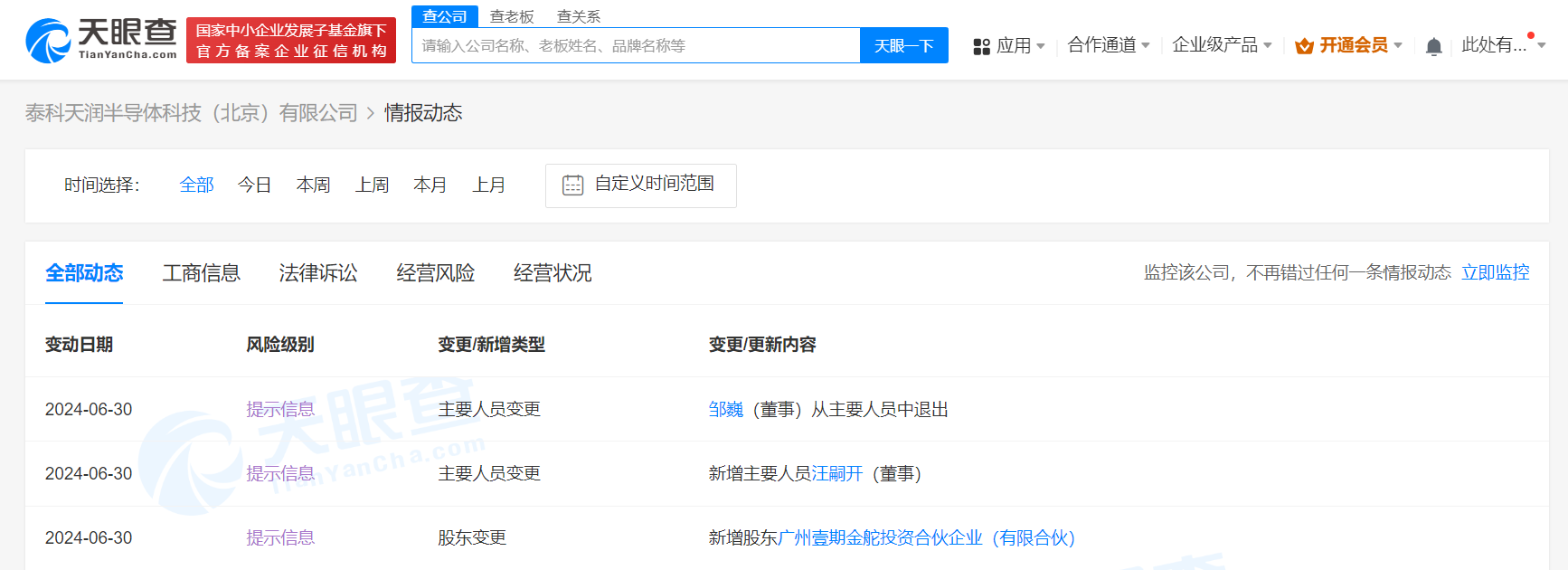
Task: Click the notification bell icon
Action: coord(1433,46)
